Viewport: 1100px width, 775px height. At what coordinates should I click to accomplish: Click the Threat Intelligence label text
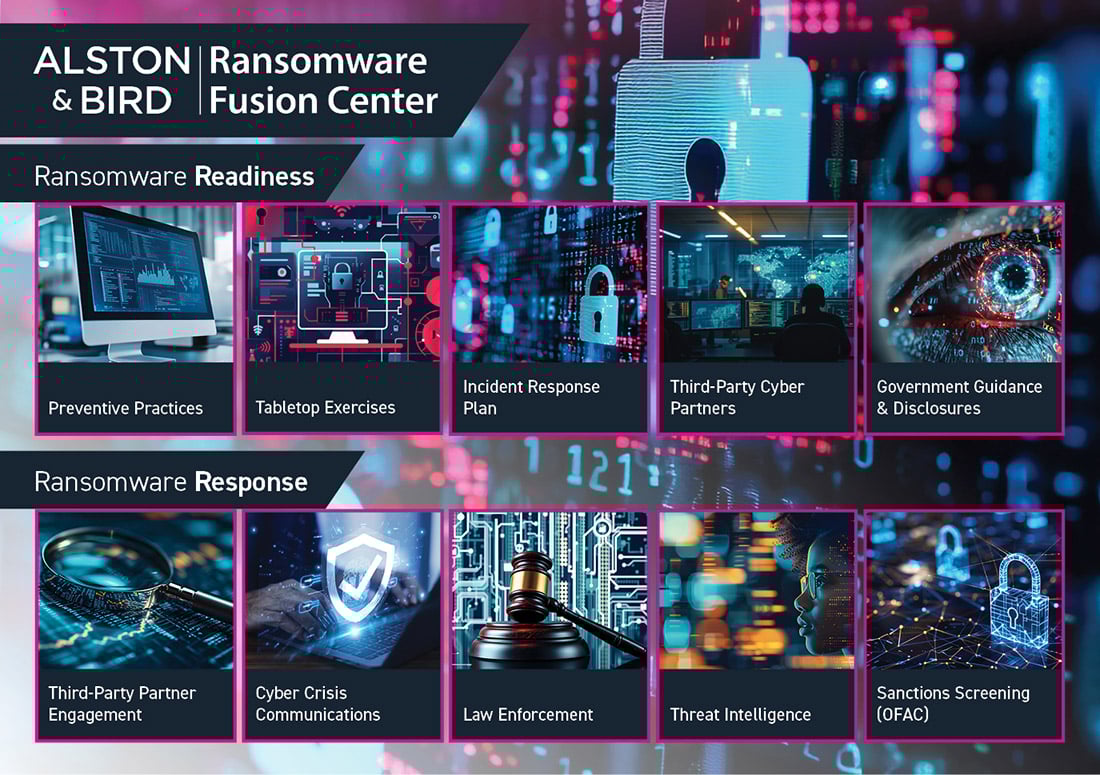[x=740, y=714]
